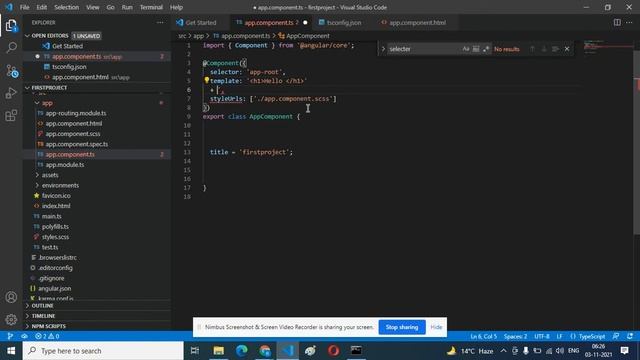The image size is (640, 360).
Task: Collapse the Open Editors section
Action: (27, 36)
